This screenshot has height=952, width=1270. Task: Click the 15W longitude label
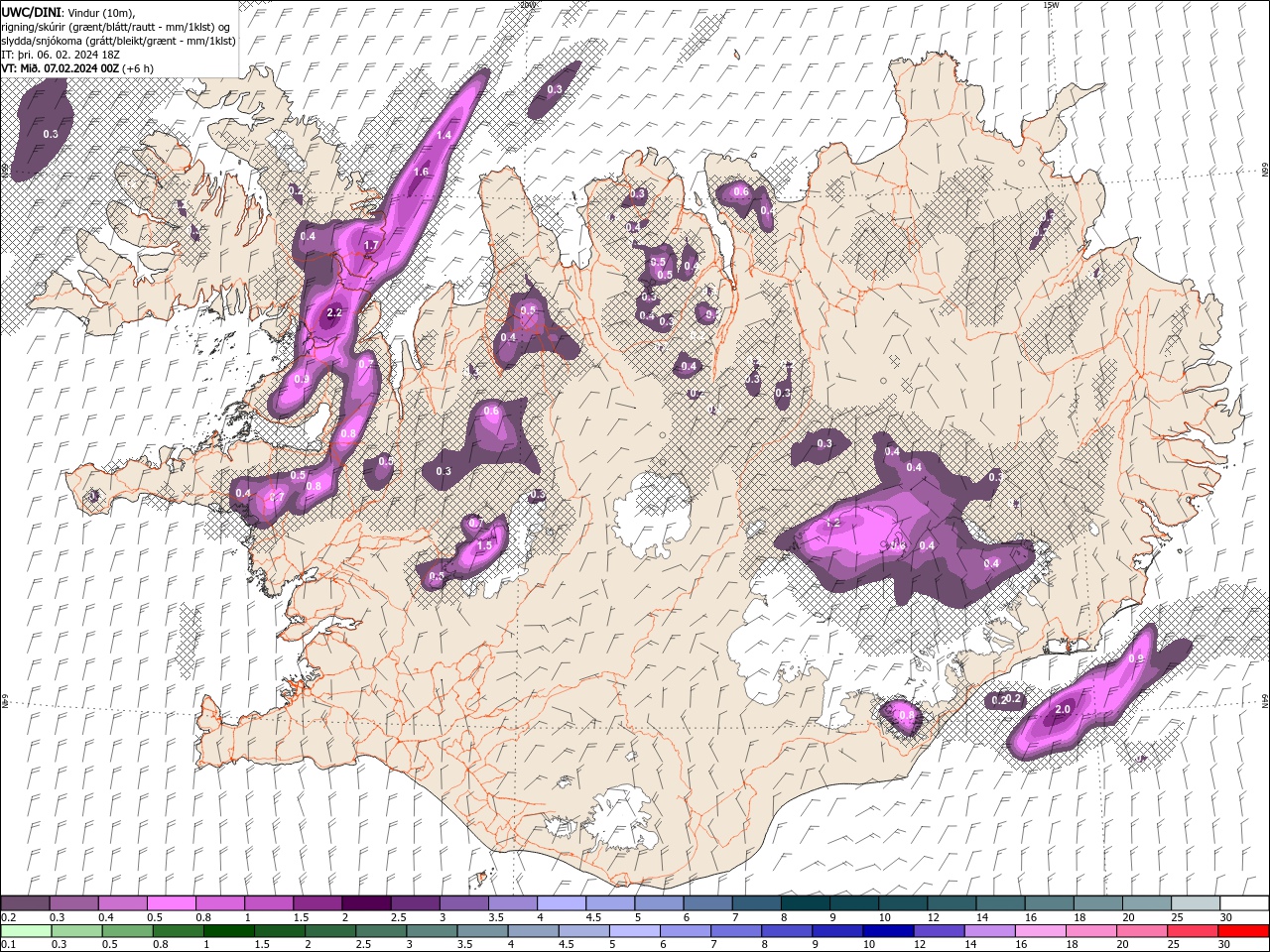[1052, 5]
